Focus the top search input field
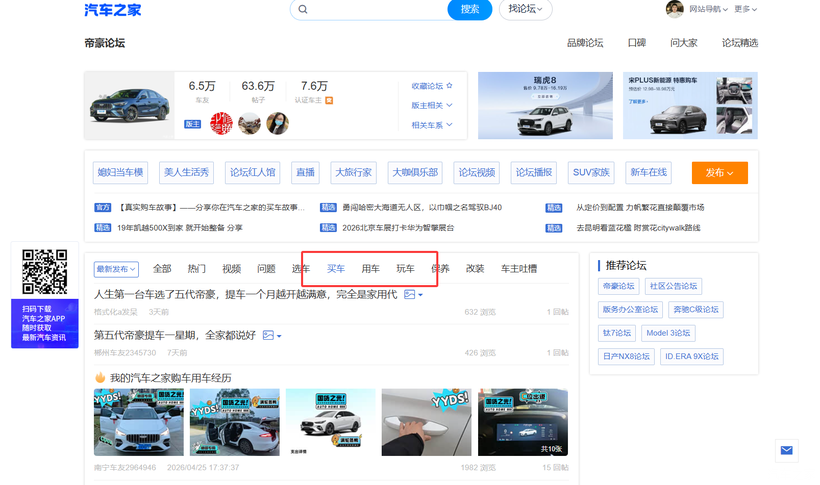Viewport: 820px width, 485px height. click(378, 9)
